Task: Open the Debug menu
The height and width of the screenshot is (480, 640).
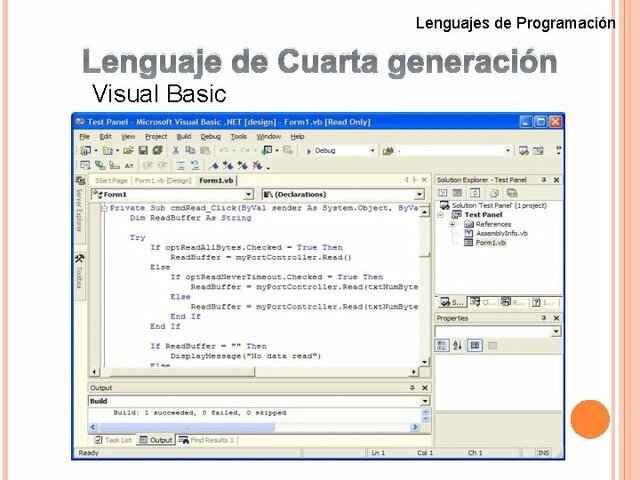Action: click(211, 136)
